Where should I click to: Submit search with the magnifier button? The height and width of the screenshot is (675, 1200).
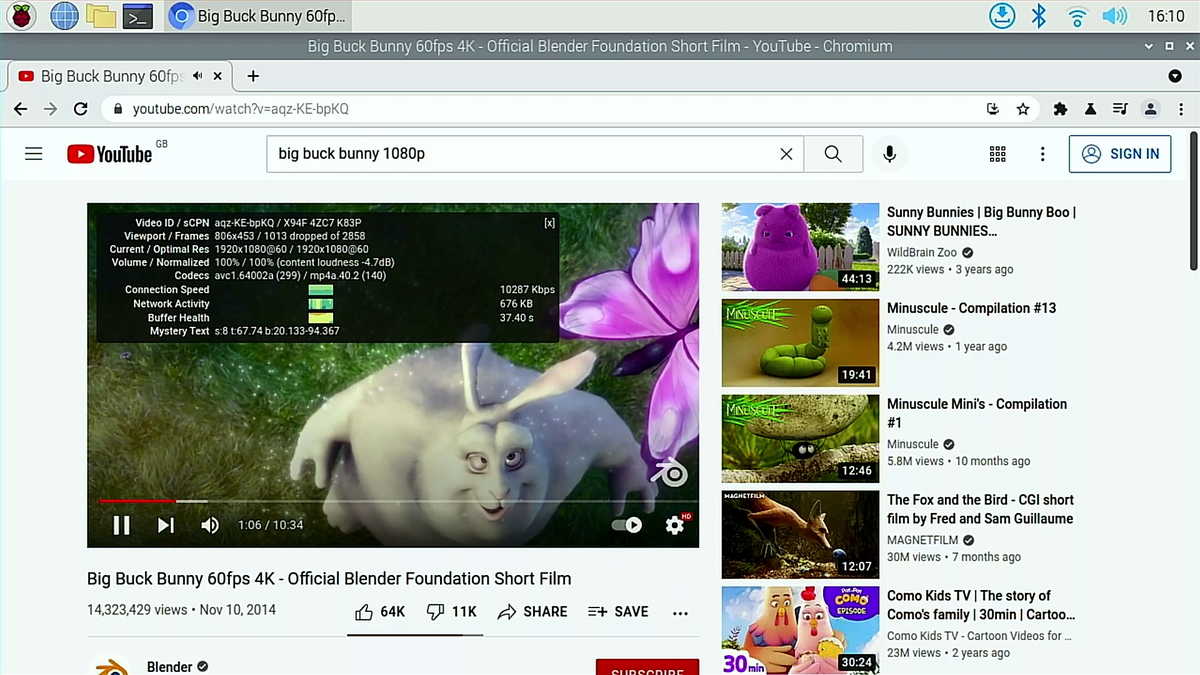833,154
